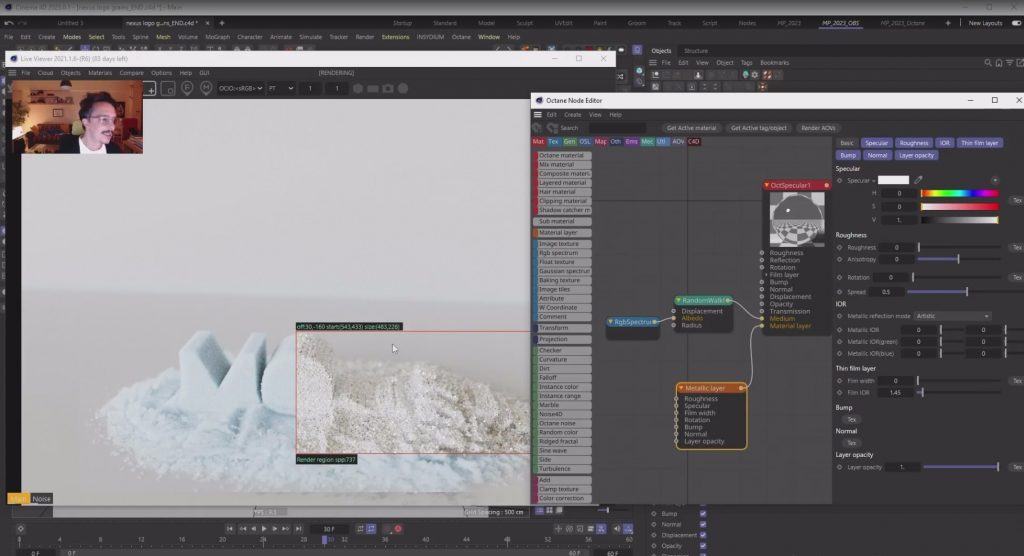Select the Noise tab below the render

coord(41,499)
